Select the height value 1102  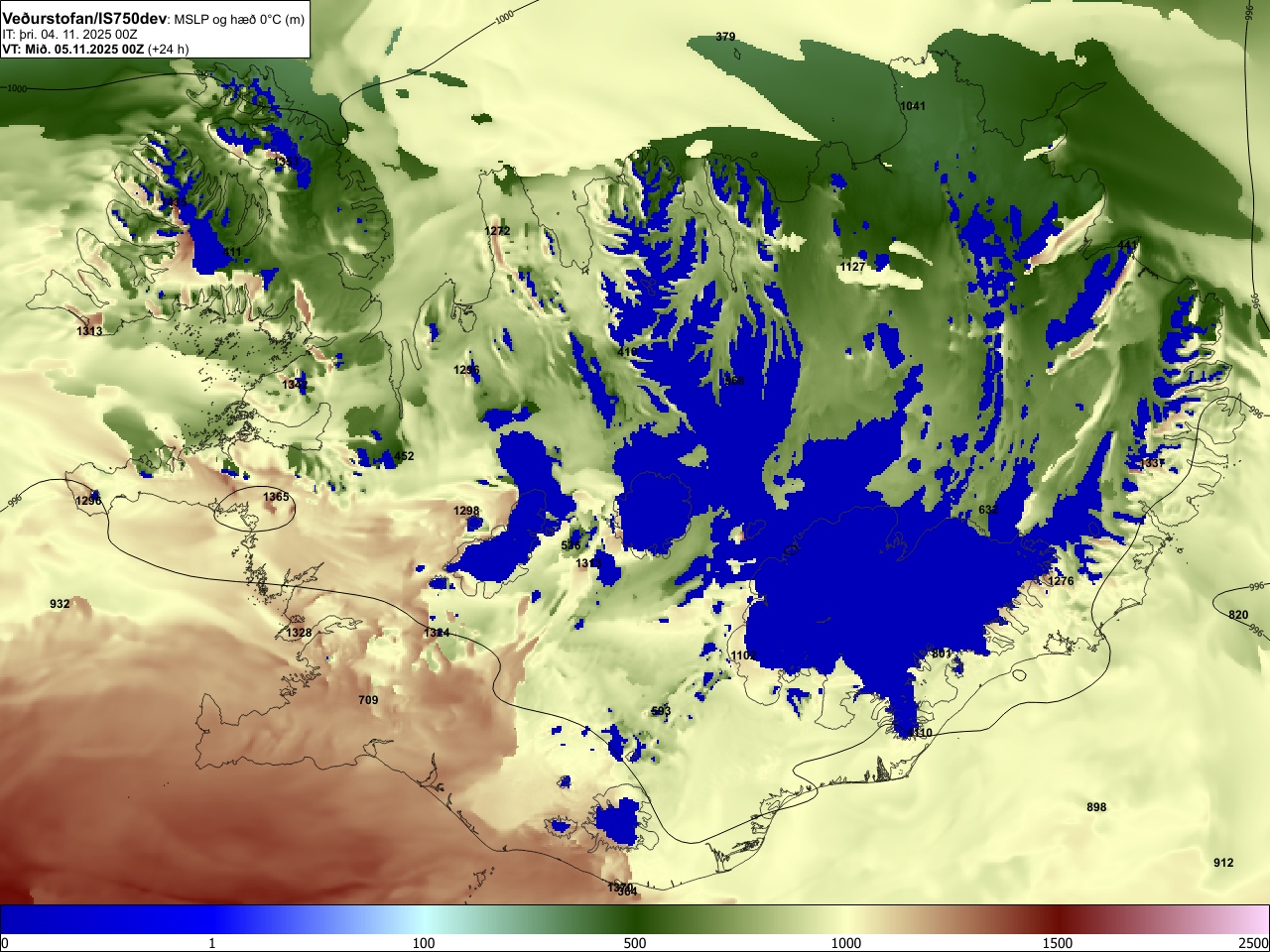(742, 656)
